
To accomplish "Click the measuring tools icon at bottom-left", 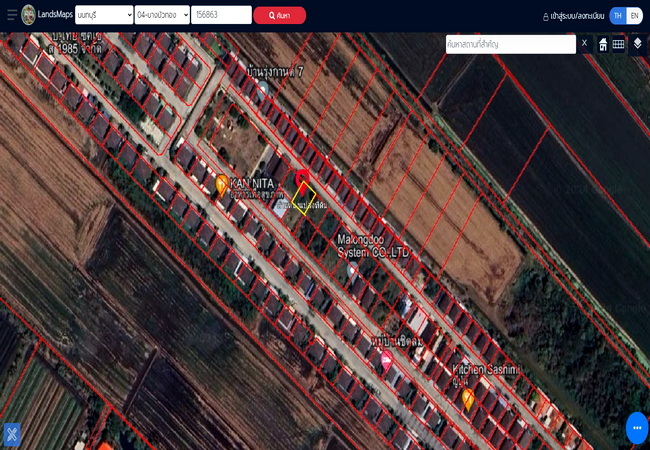I will pyautogui.click(x=12, y=434).
